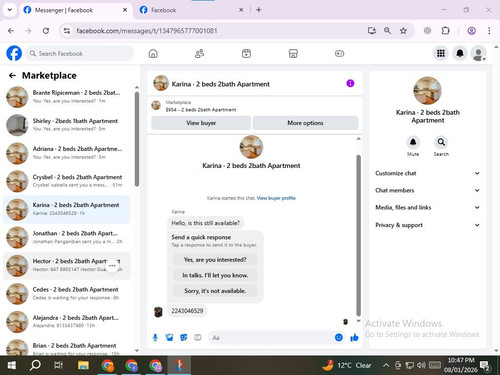Screen dimensions: 500x375
Task: Send quick reply Yes, are you interested?
Action: (x=215, y=259)
